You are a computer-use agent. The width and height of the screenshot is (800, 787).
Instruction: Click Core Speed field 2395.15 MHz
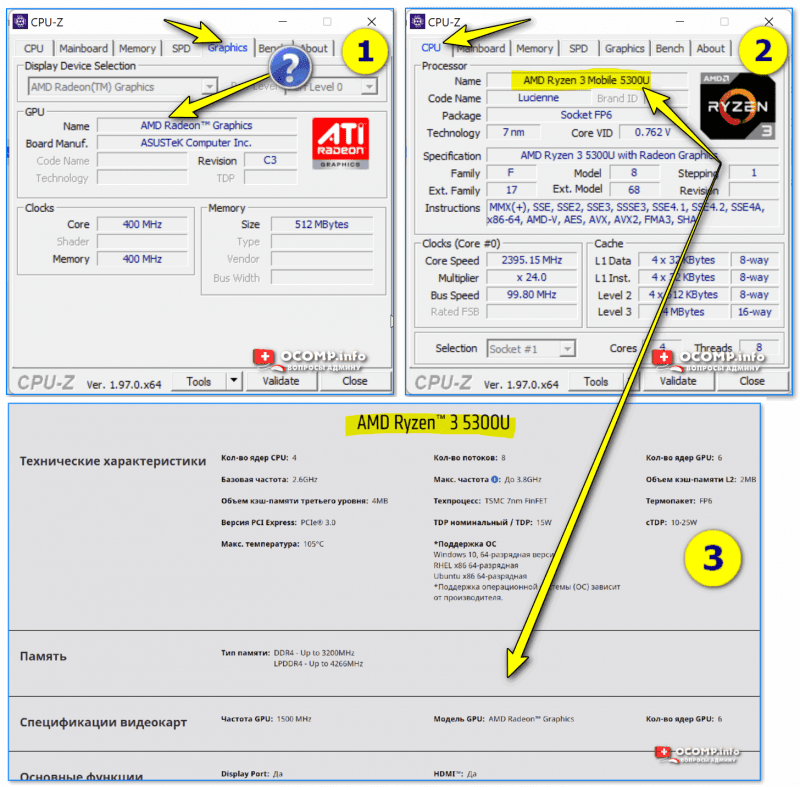coord(532,260)
